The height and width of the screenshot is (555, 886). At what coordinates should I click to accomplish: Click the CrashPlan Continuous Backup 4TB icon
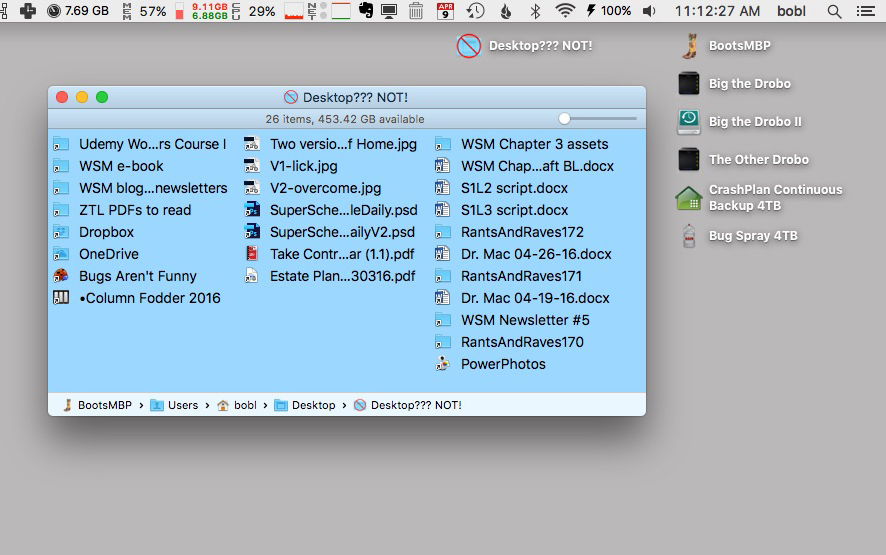pyautogui.click(x=689, y=198)
